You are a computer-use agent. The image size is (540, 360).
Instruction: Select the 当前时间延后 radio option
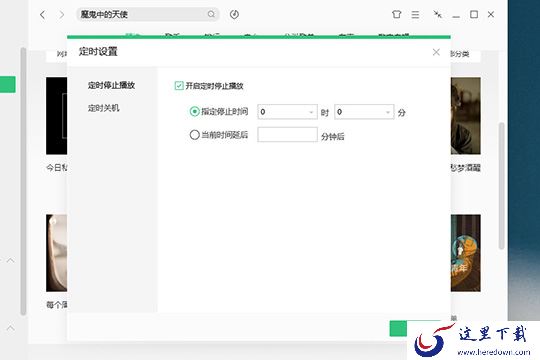coord(195,134)
